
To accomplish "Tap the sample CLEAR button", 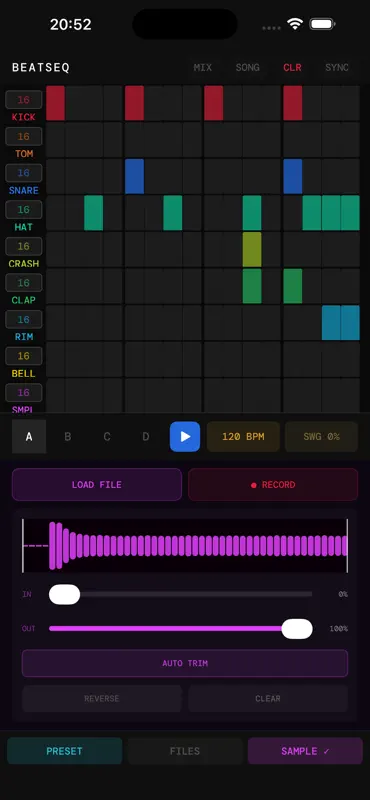I will (268, 698).
